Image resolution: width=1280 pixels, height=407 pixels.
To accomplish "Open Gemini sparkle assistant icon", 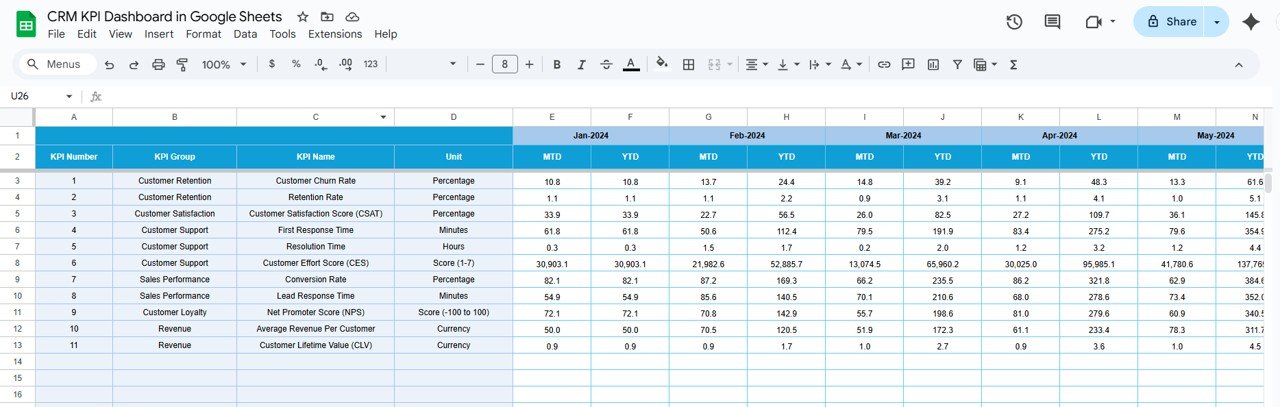I will (x=1250, y=21).
